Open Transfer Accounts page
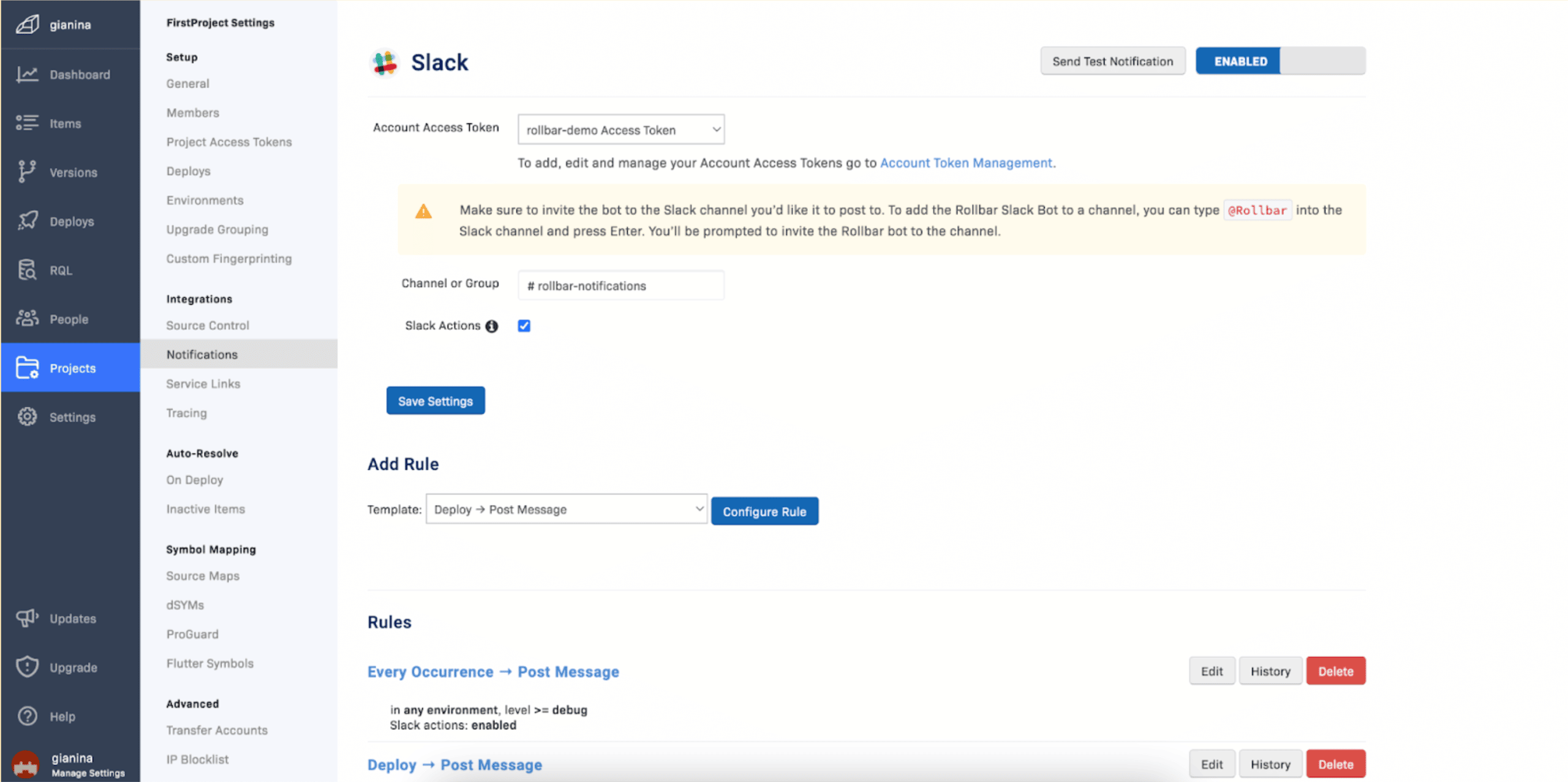1568x782 pixels. (x=217, y=731)
